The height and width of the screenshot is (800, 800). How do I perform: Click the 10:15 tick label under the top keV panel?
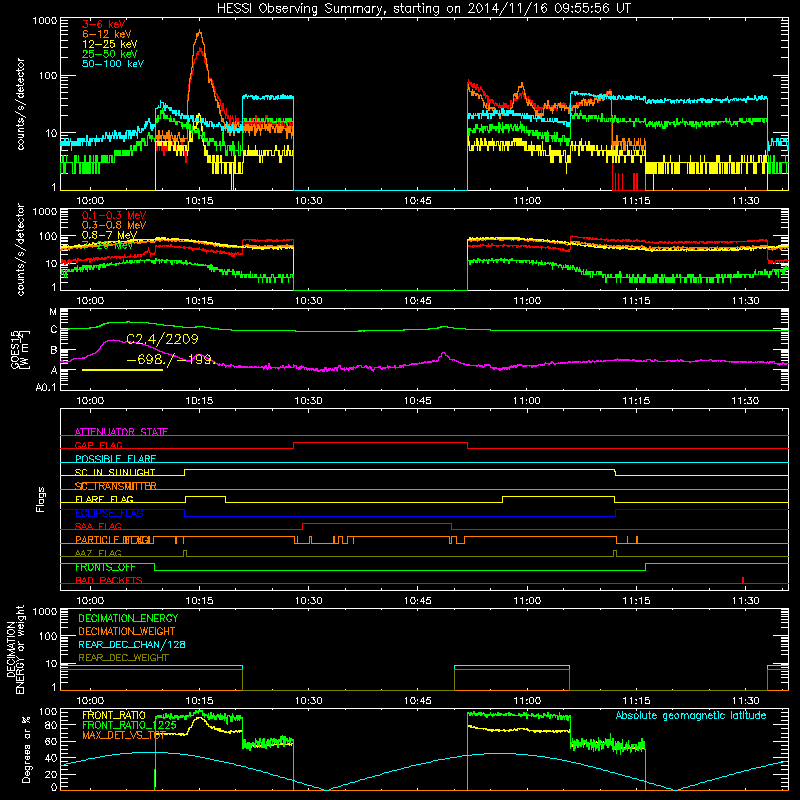[199, 201]
